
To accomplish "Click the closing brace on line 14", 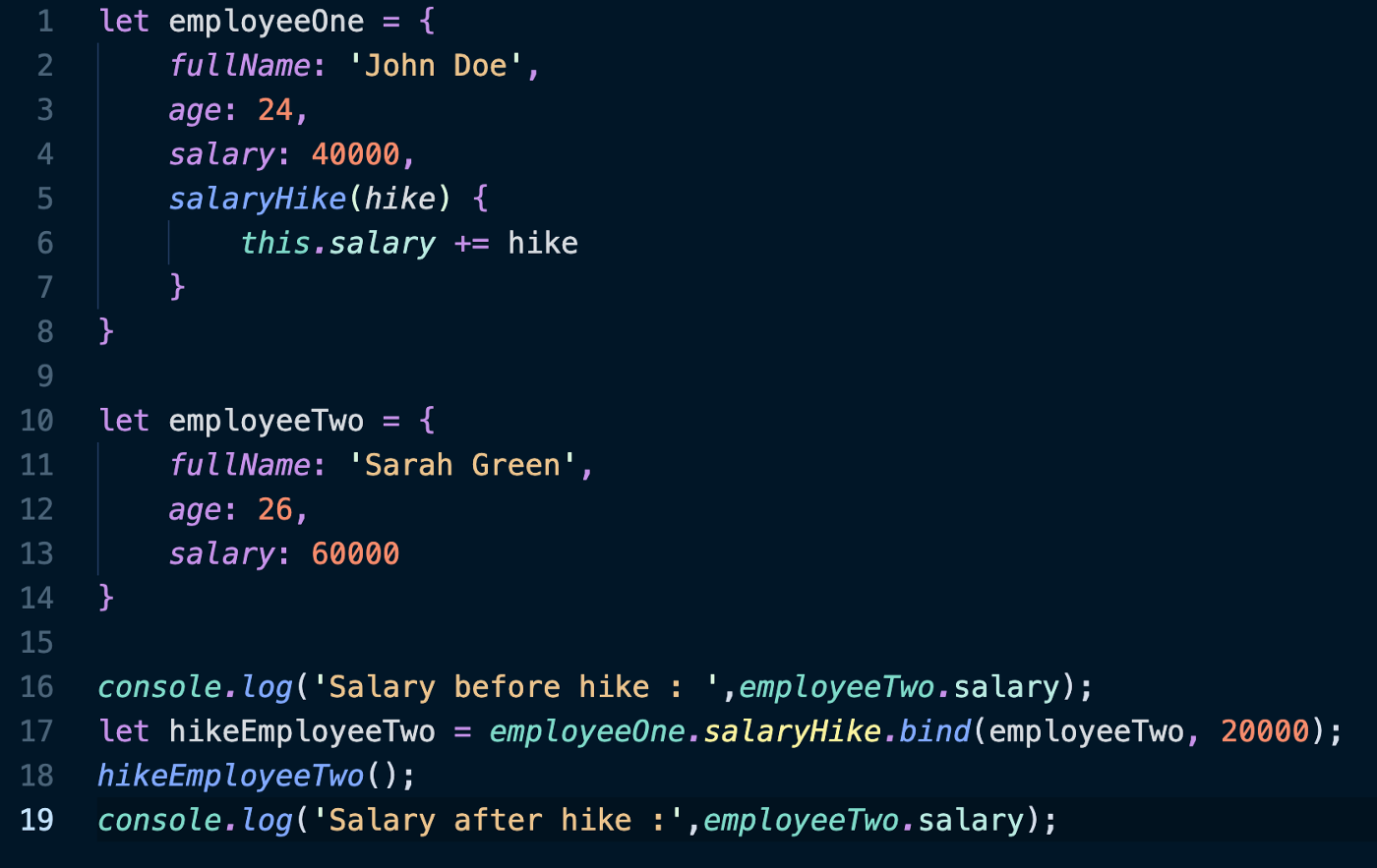I will 106,598.
